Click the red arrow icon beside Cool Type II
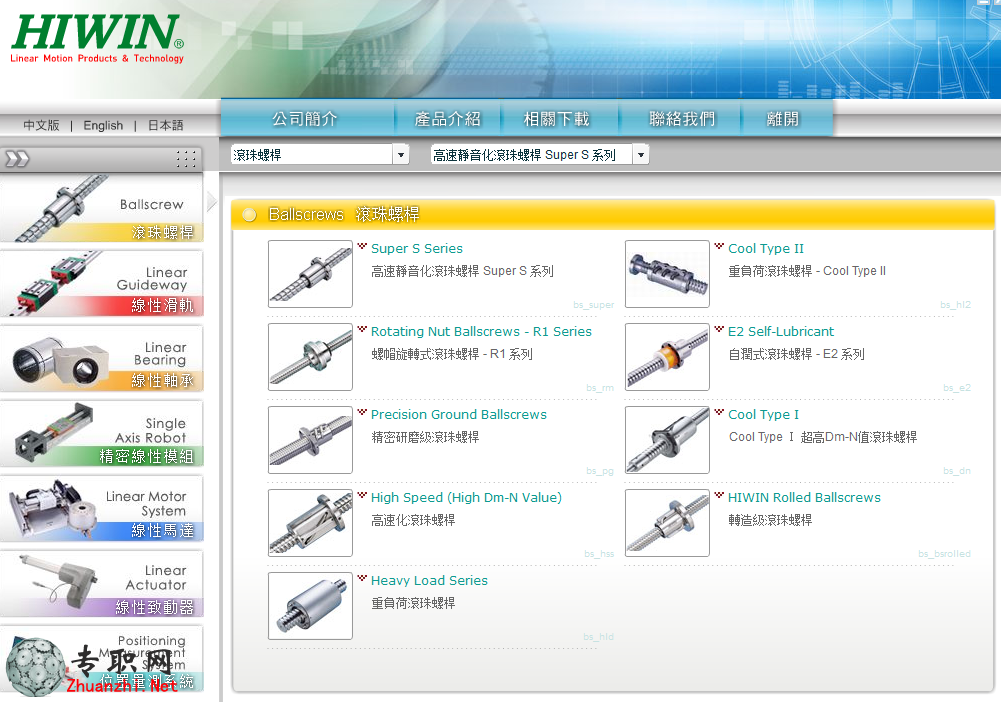 pyautogui.click(x=719, y=246)
